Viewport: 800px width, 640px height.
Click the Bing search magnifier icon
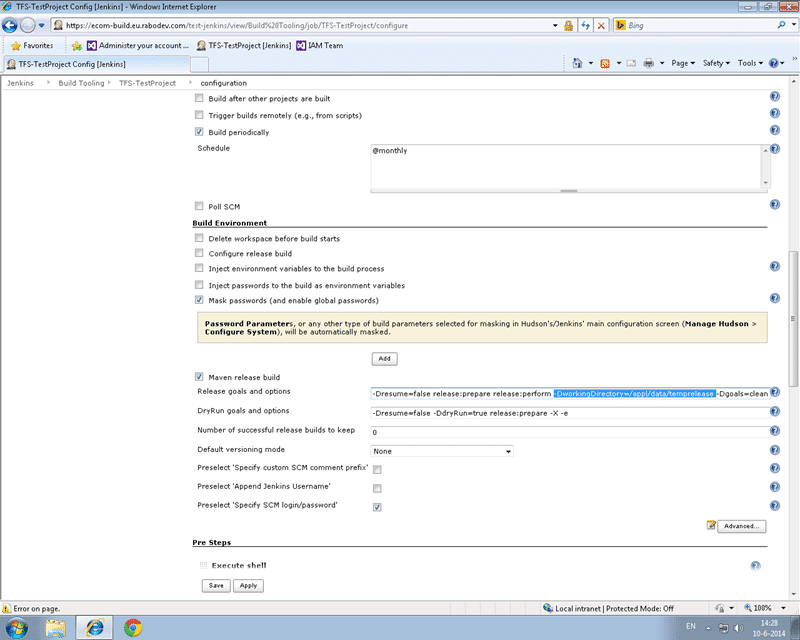tap(781, 25)
